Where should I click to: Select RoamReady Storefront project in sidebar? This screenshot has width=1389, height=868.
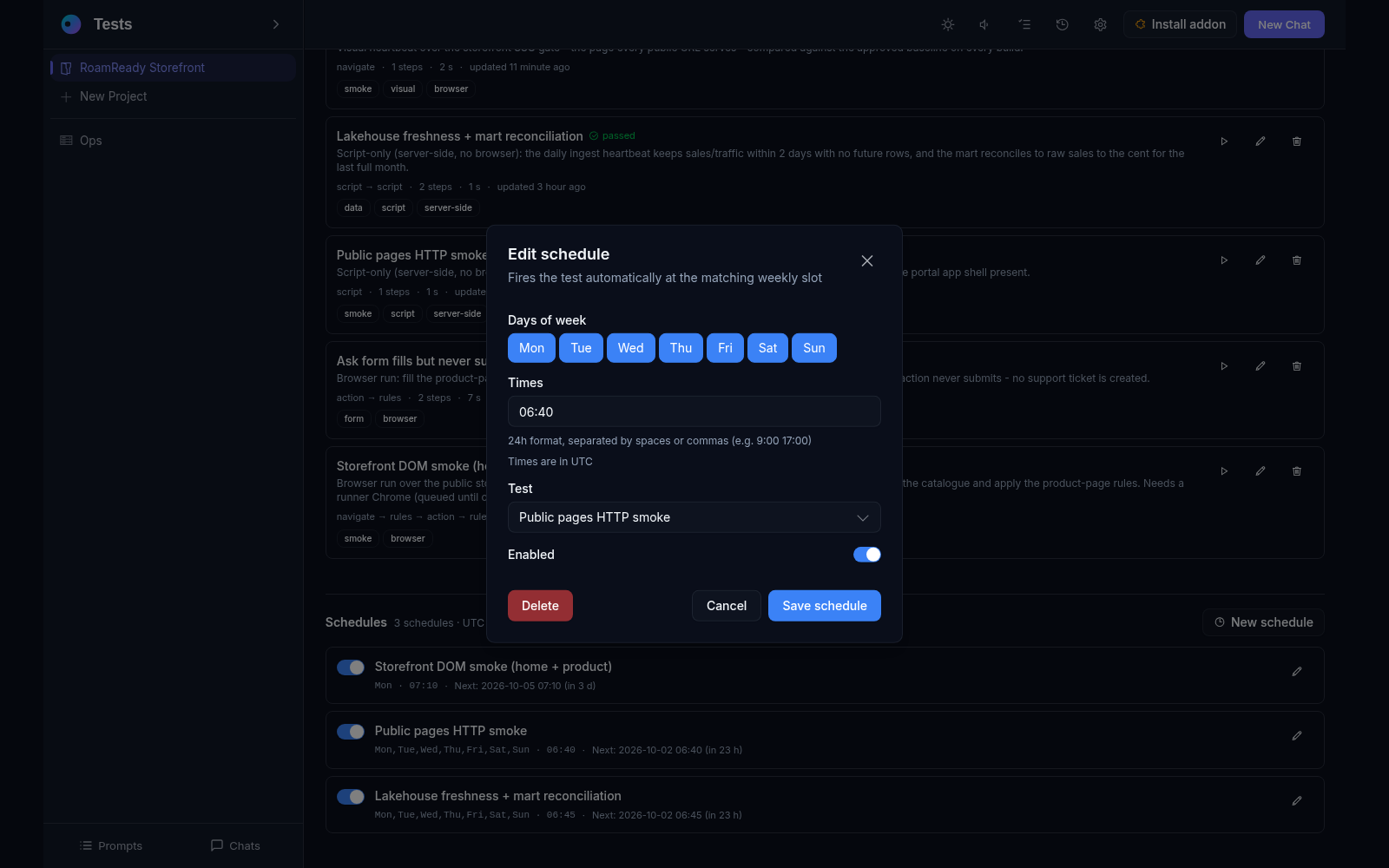[172, 68]
